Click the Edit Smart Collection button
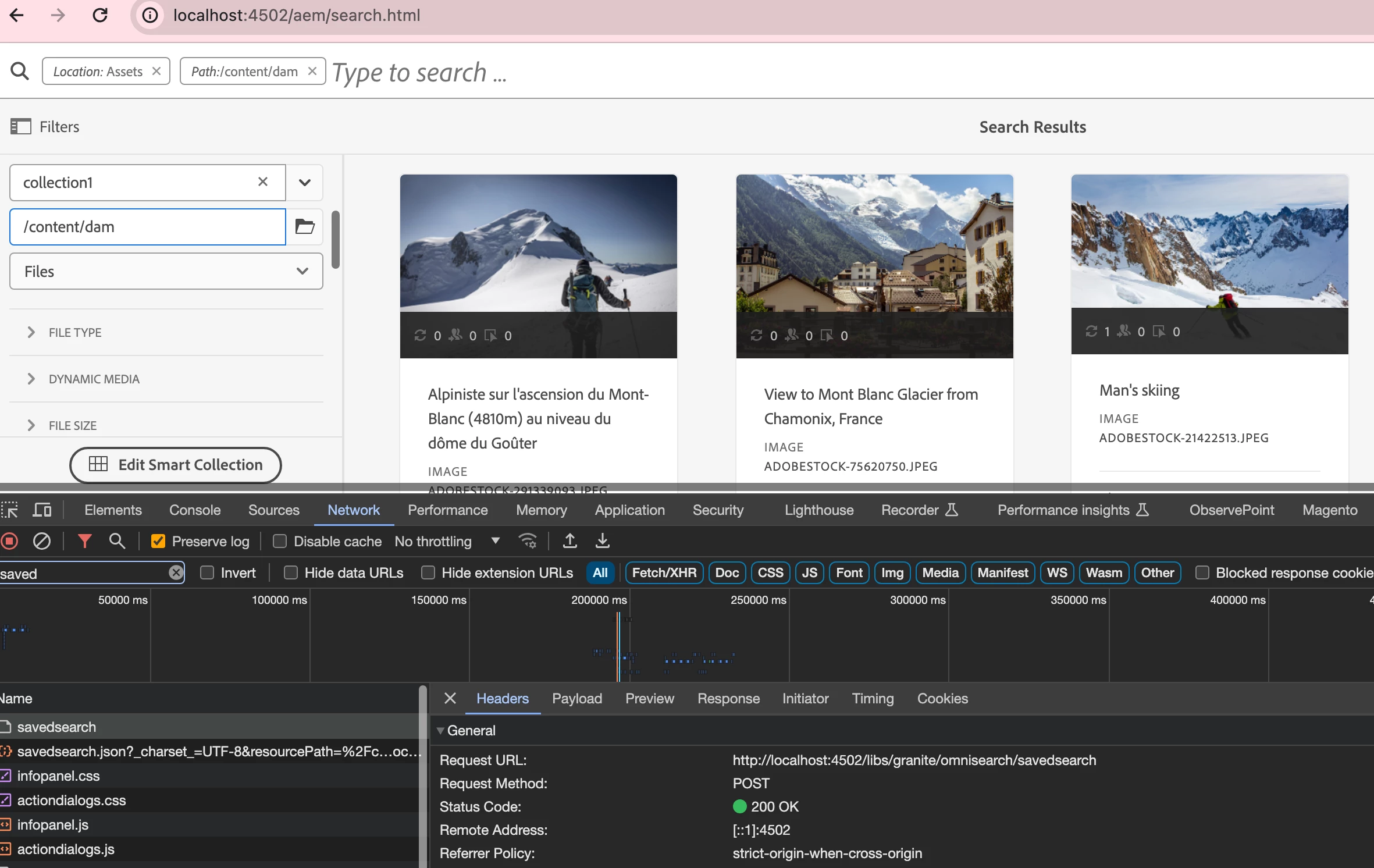Screen dimensions: 1374x868 pos(176,464)
